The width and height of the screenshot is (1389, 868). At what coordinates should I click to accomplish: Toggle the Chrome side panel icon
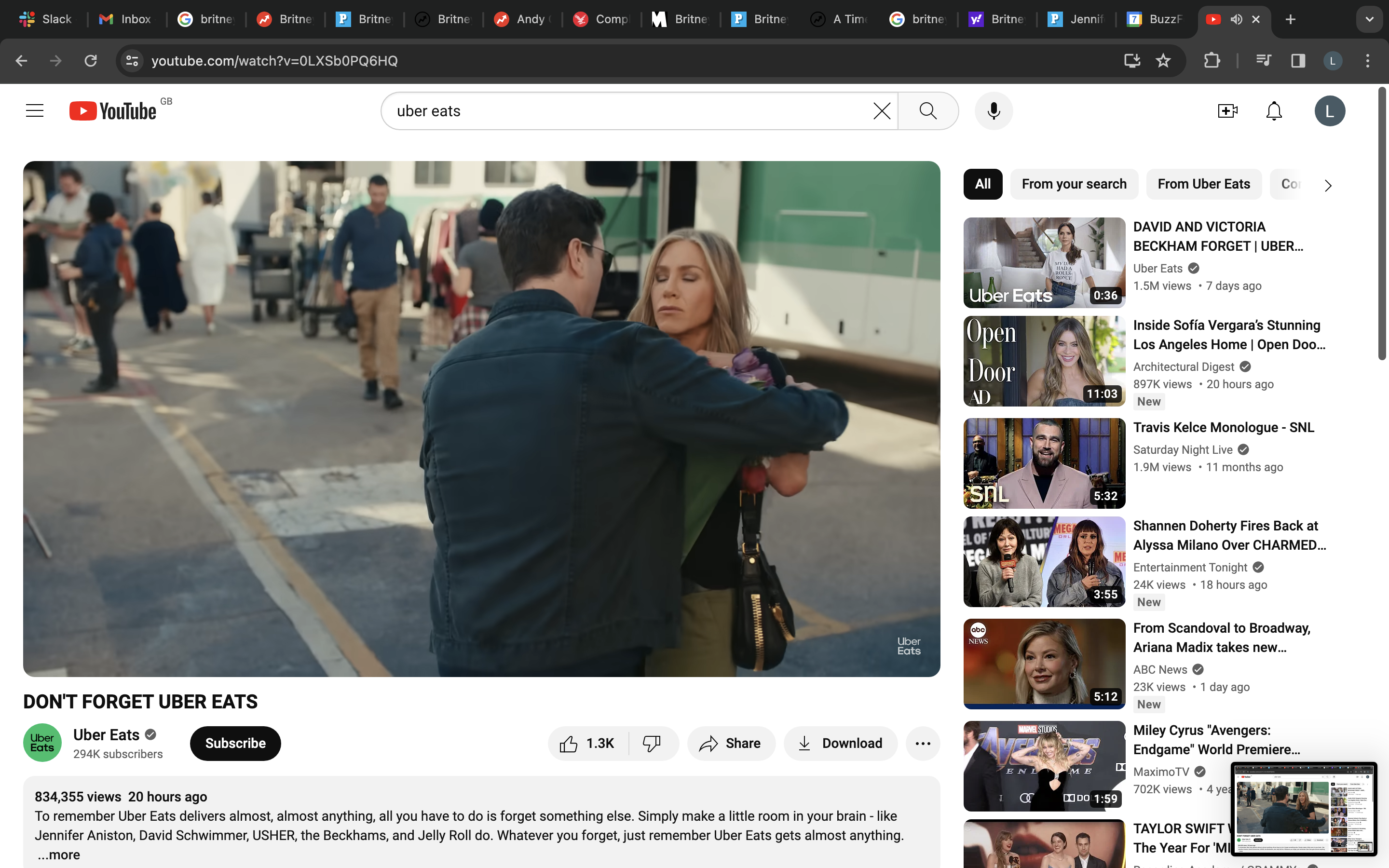click(x=1298, y=60)
